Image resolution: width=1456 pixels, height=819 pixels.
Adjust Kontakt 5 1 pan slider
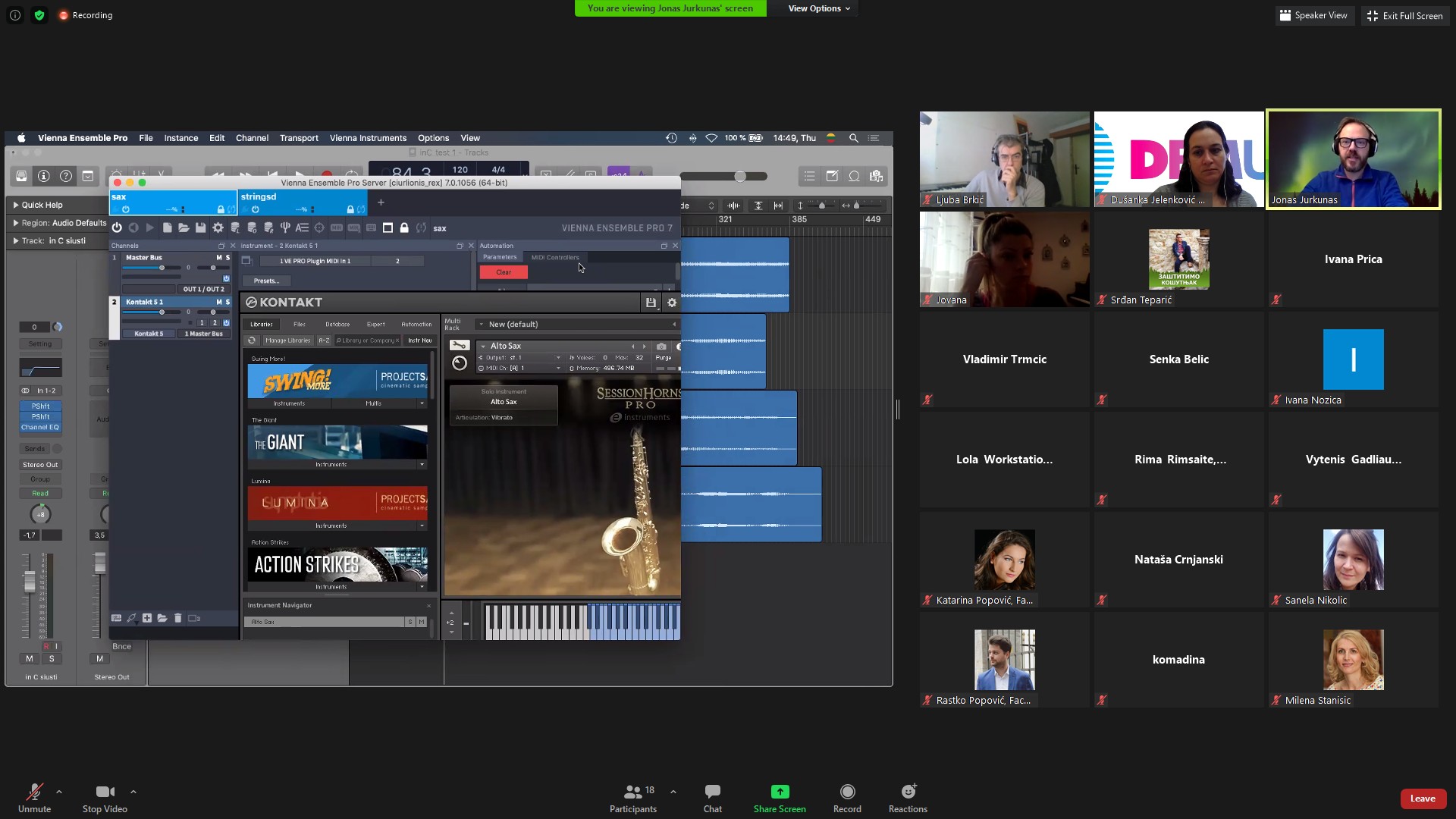click(213, 312)
